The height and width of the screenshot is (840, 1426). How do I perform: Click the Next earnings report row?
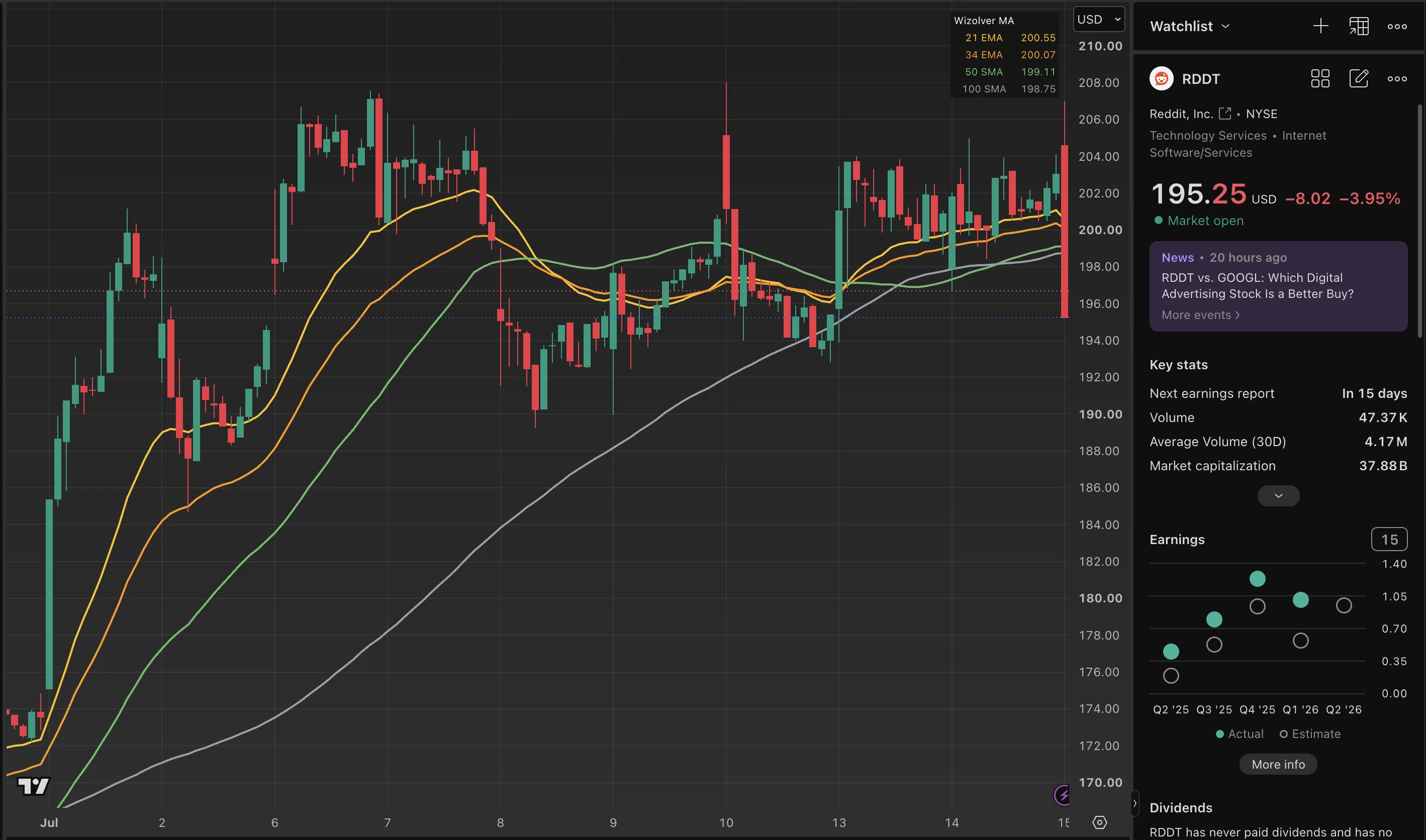click(x=1278, y=393)
